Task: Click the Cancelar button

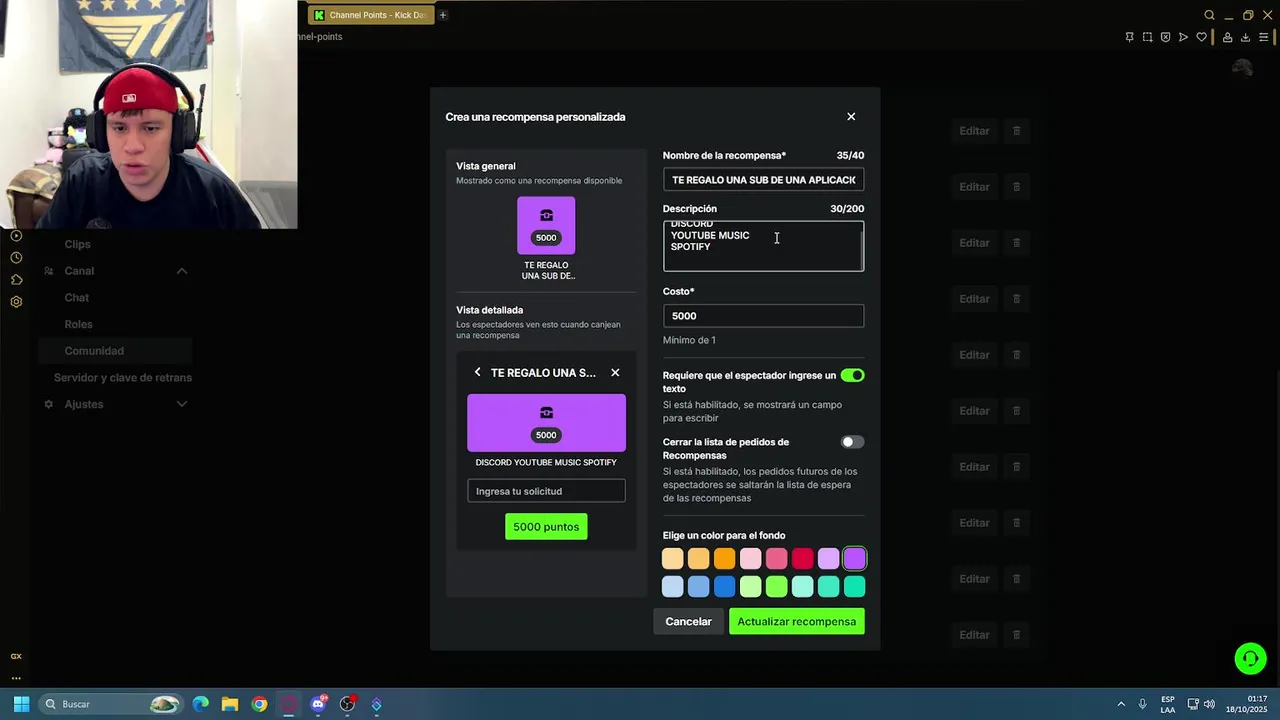Action: (689, 621)
